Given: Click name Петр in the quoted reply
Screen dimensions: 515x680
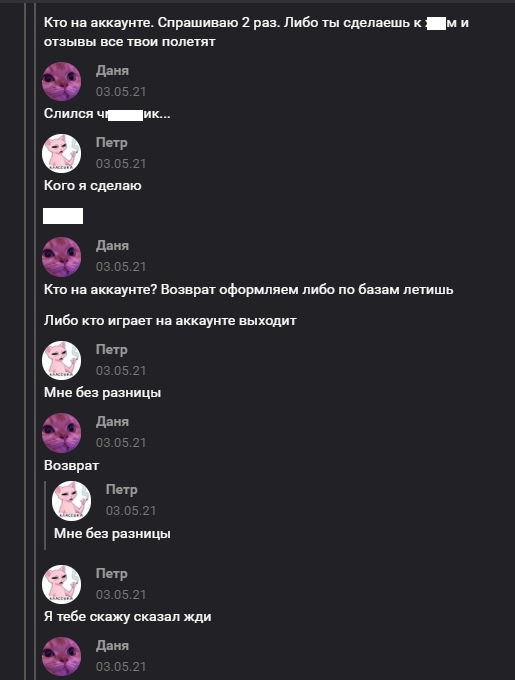Looking at the screenshot, I should click(122, 490).
